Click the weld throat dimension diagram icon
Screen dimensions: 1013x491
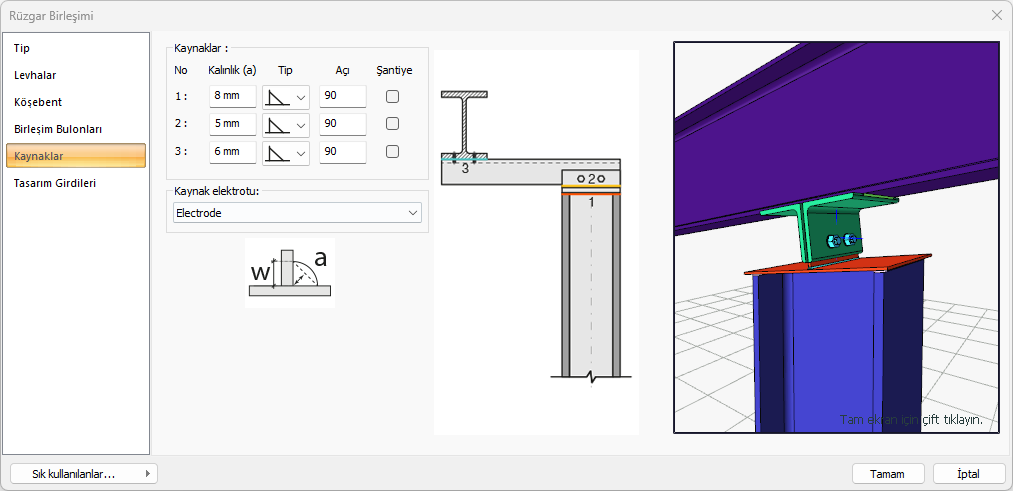(x=288, y=272)
